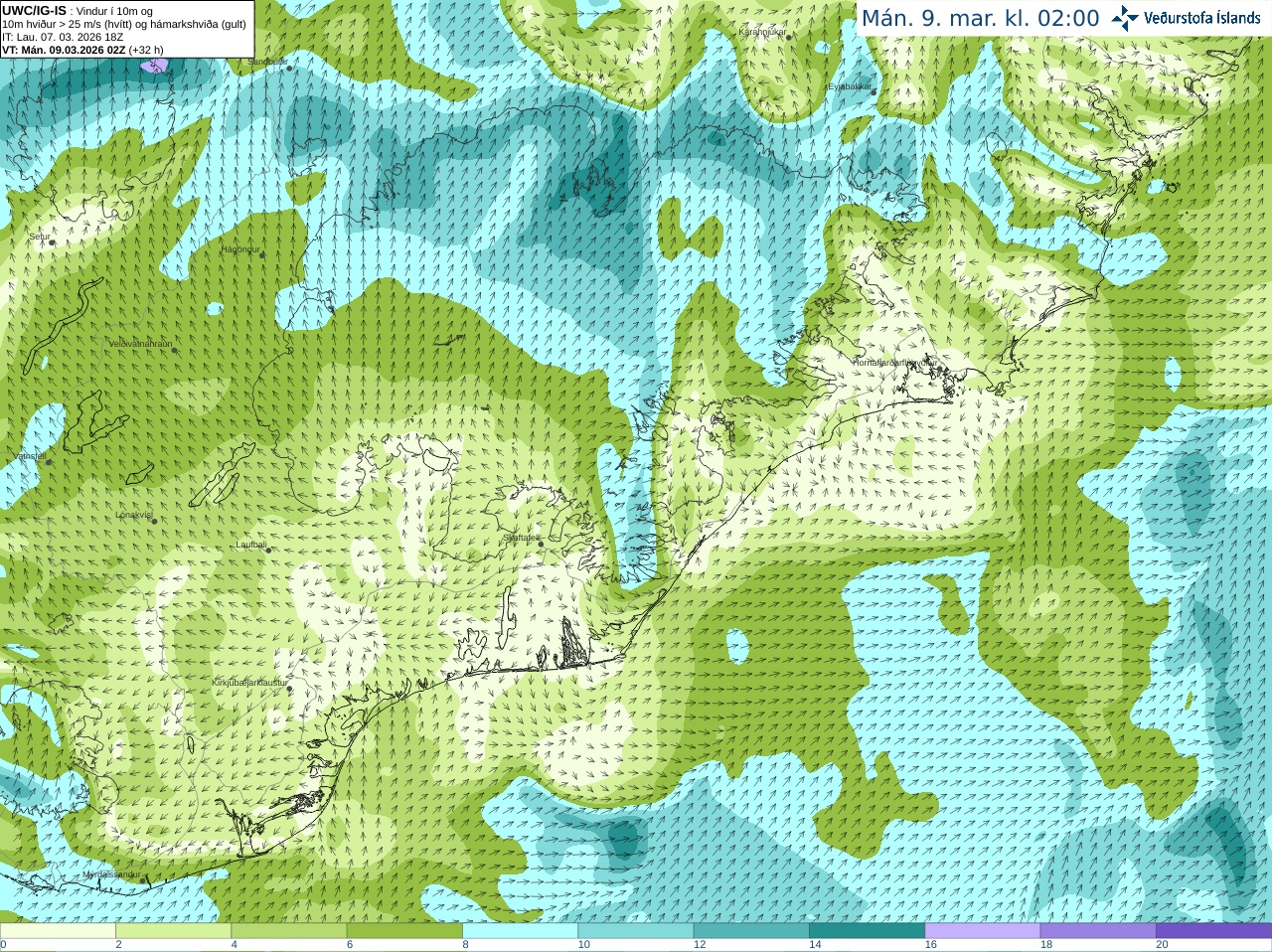Pick the 16–18 m/s lavender swatch
This screenshot has height=952, width=1272.
click(983, 930)
